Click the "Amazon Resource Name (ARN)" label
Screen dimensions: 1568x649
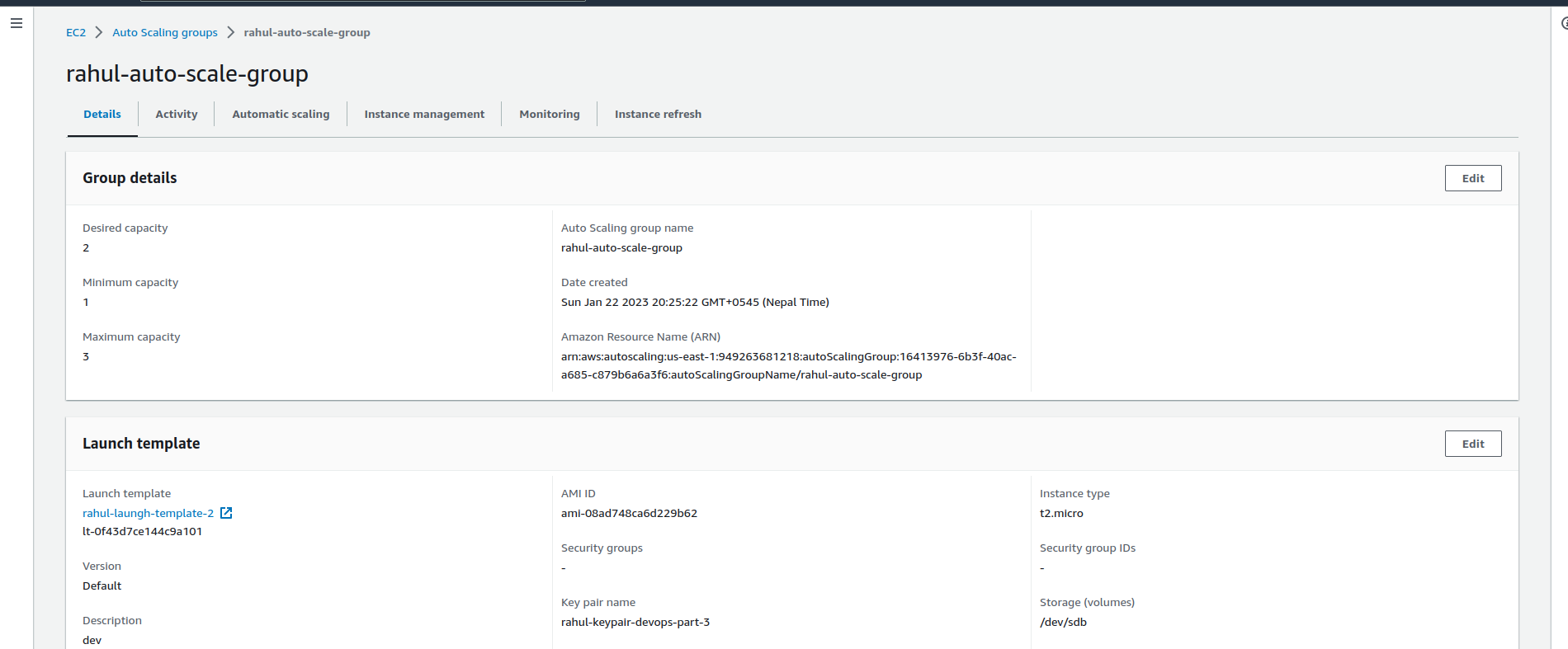point(640,336)
